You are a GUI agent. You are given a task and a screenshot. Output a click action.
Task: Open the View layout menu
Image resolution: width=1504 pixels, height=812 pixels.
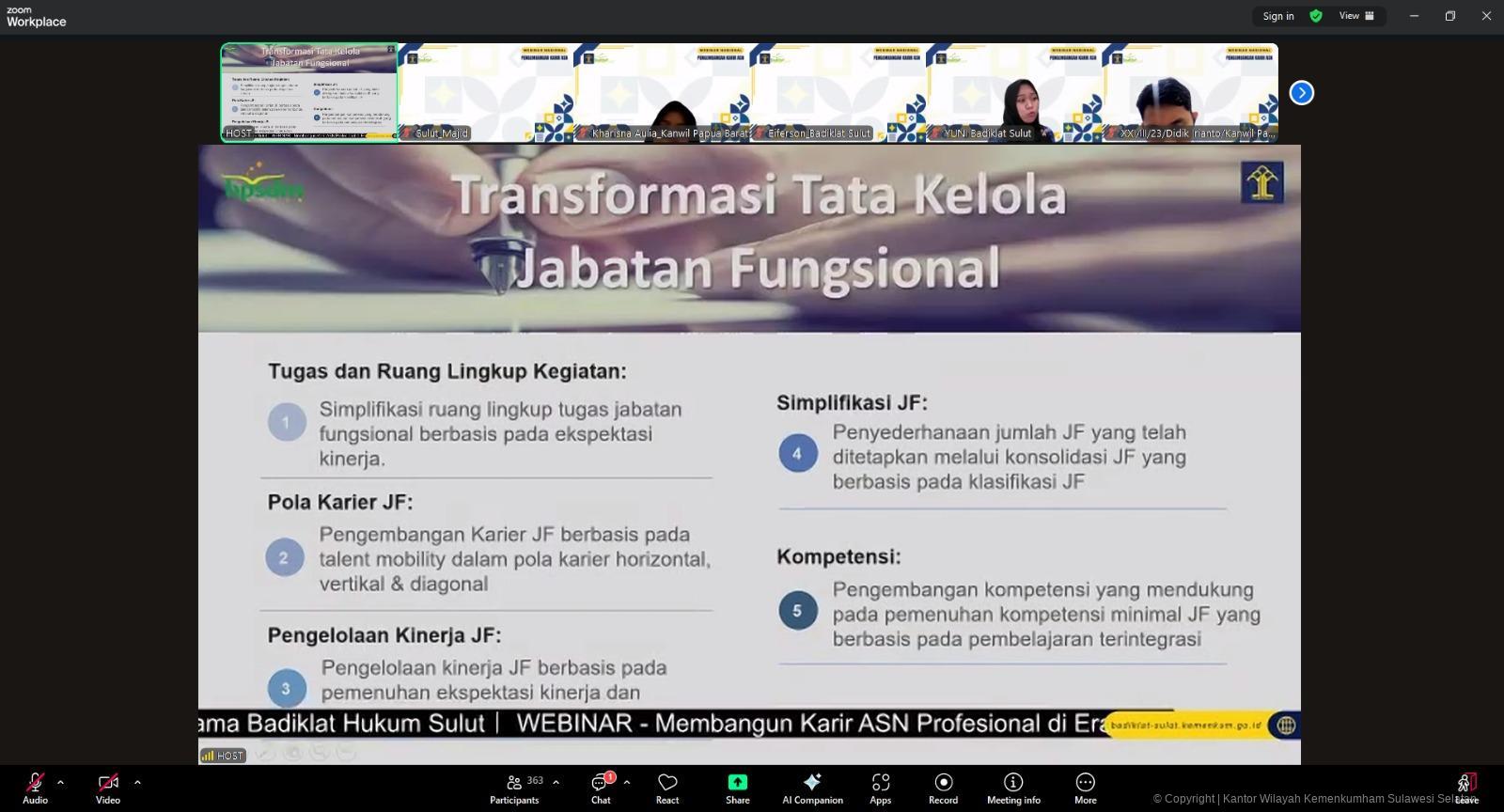point(1356,16)
